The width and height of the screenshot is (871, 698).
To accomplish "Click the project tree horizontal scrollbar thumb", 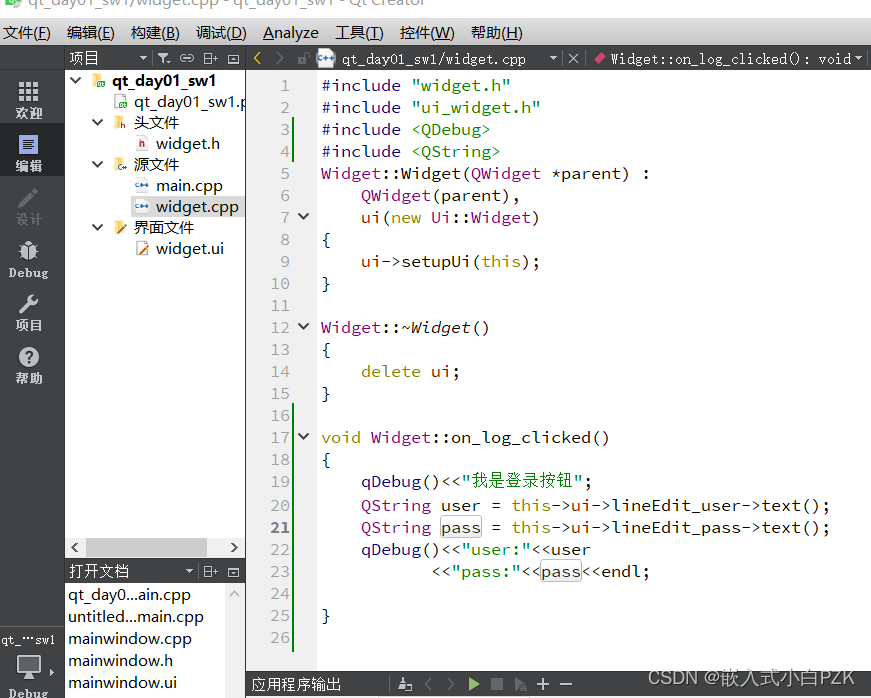I will coord(146,548).
